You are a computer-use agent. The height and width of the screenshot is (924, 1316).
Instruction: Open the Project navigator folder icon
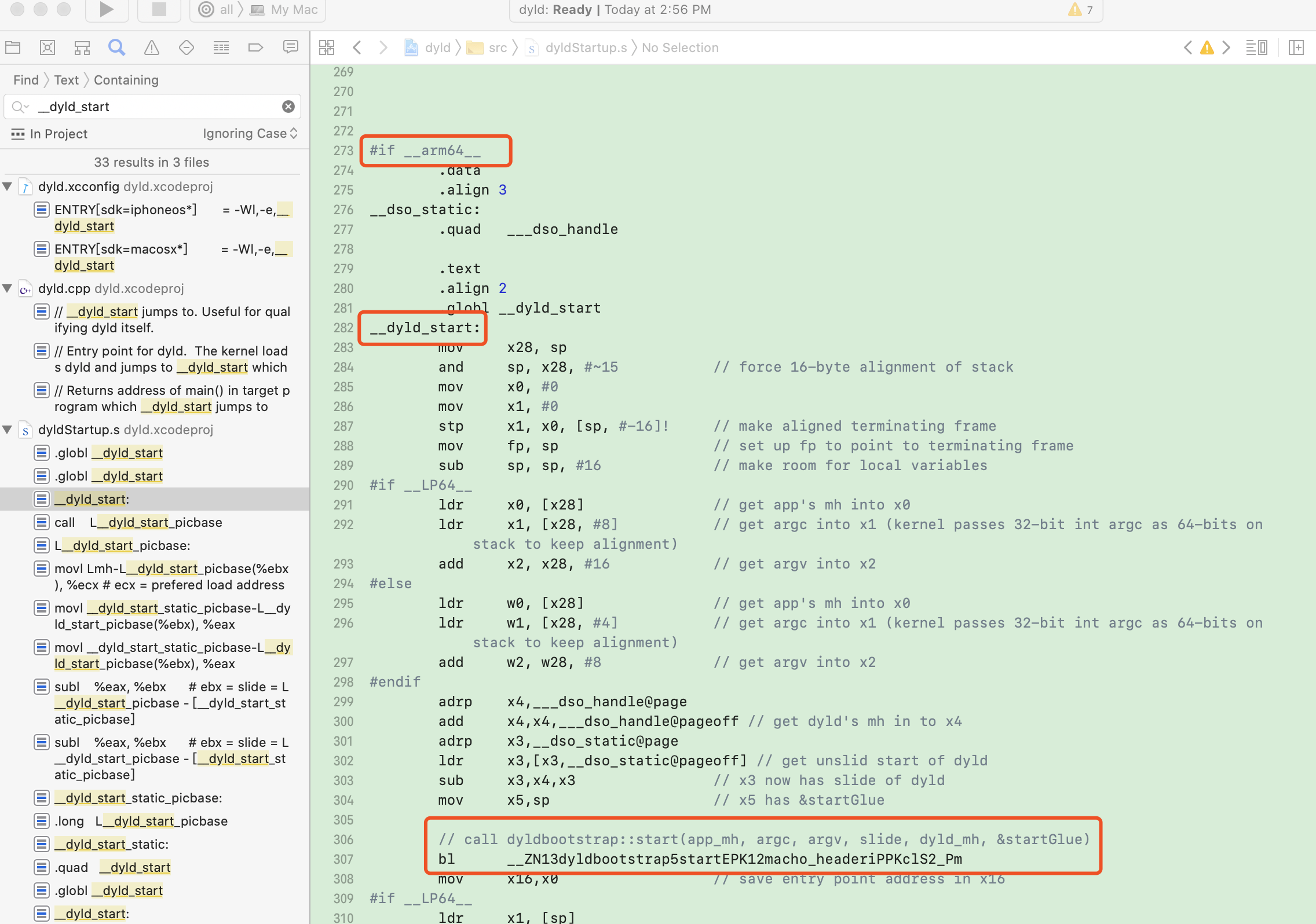13,47
